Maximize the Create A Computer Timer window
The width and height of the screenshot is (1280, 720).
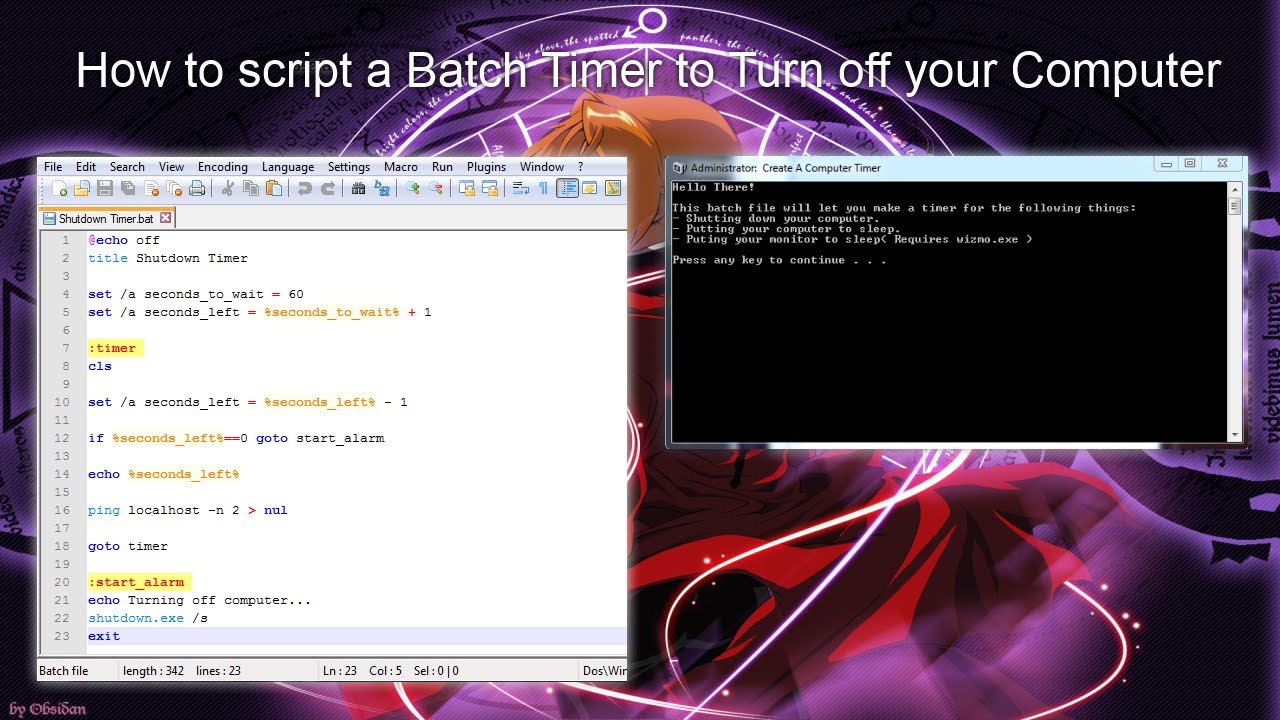pos(1190,163)
